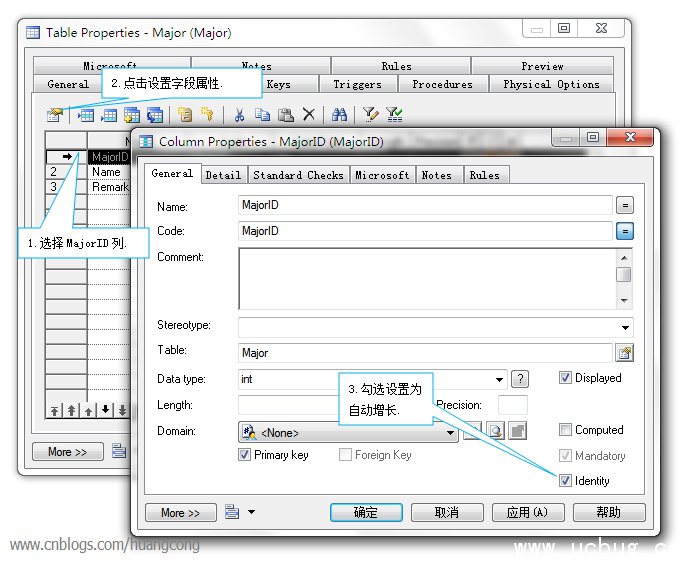
Task: Click move-down arrow under column list
Action: click(105, 410)
